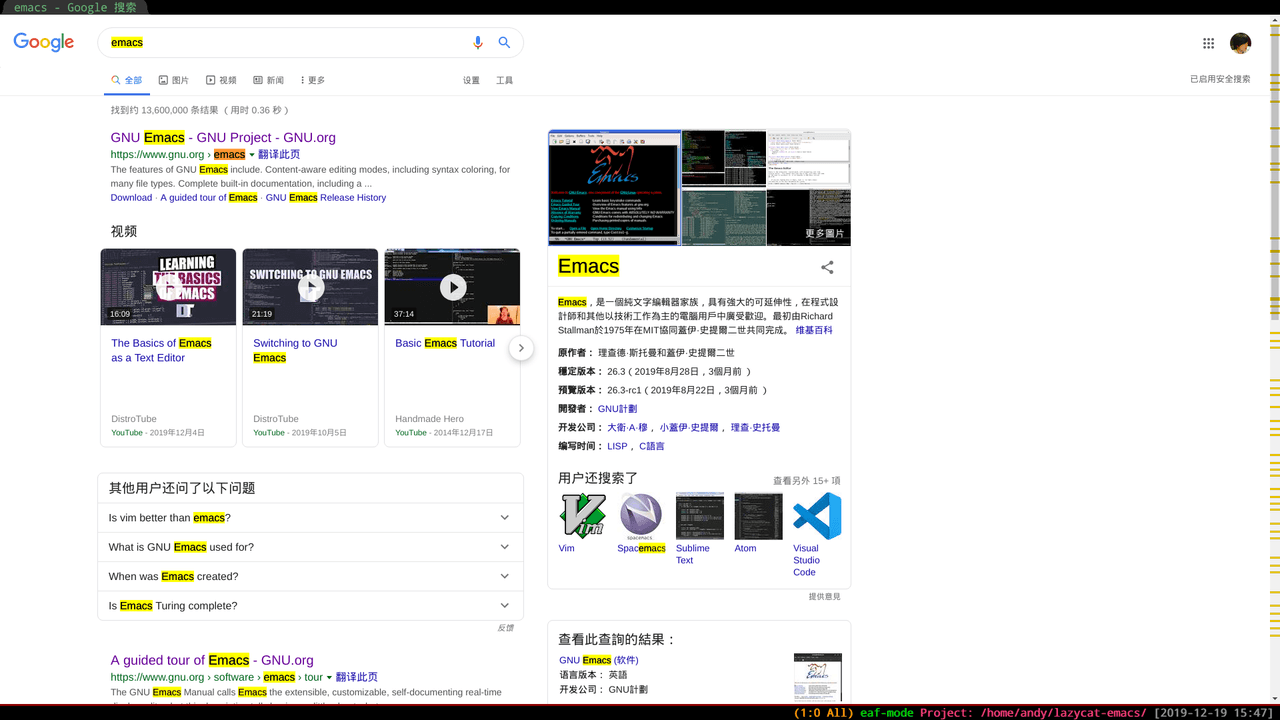Click the mode line date and time
Screen dimensions: 1280x720
(1214, 713)
